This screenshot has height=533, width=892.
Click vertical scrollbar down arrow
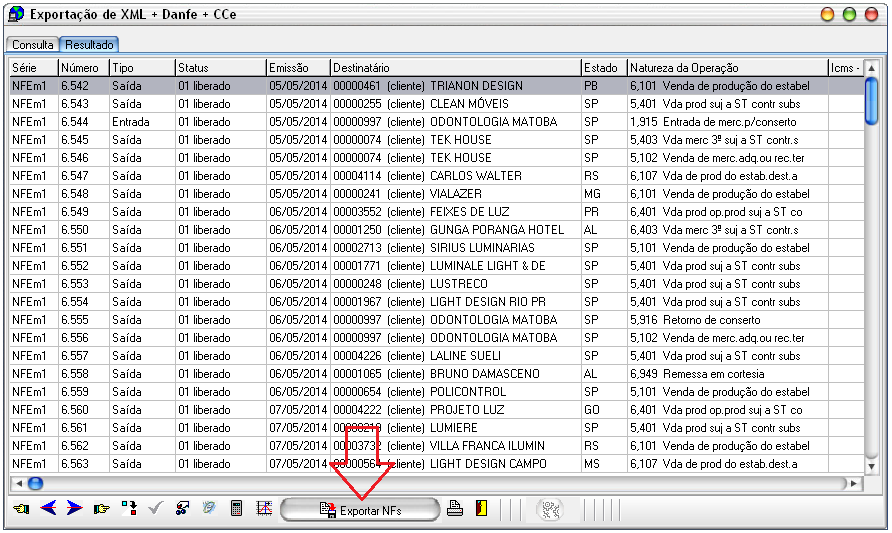tap(872, 466)
